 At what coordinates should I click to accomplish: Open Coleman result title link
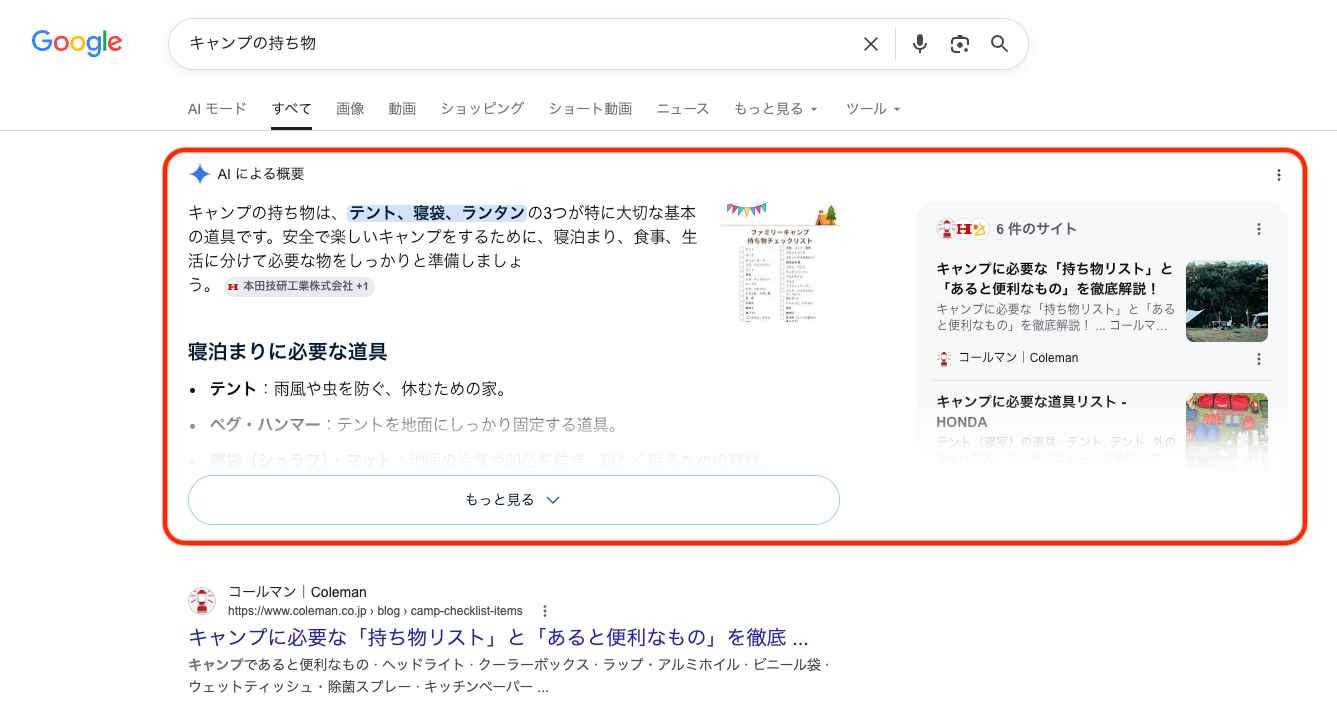pyautogui.click(x=498, y=638)
